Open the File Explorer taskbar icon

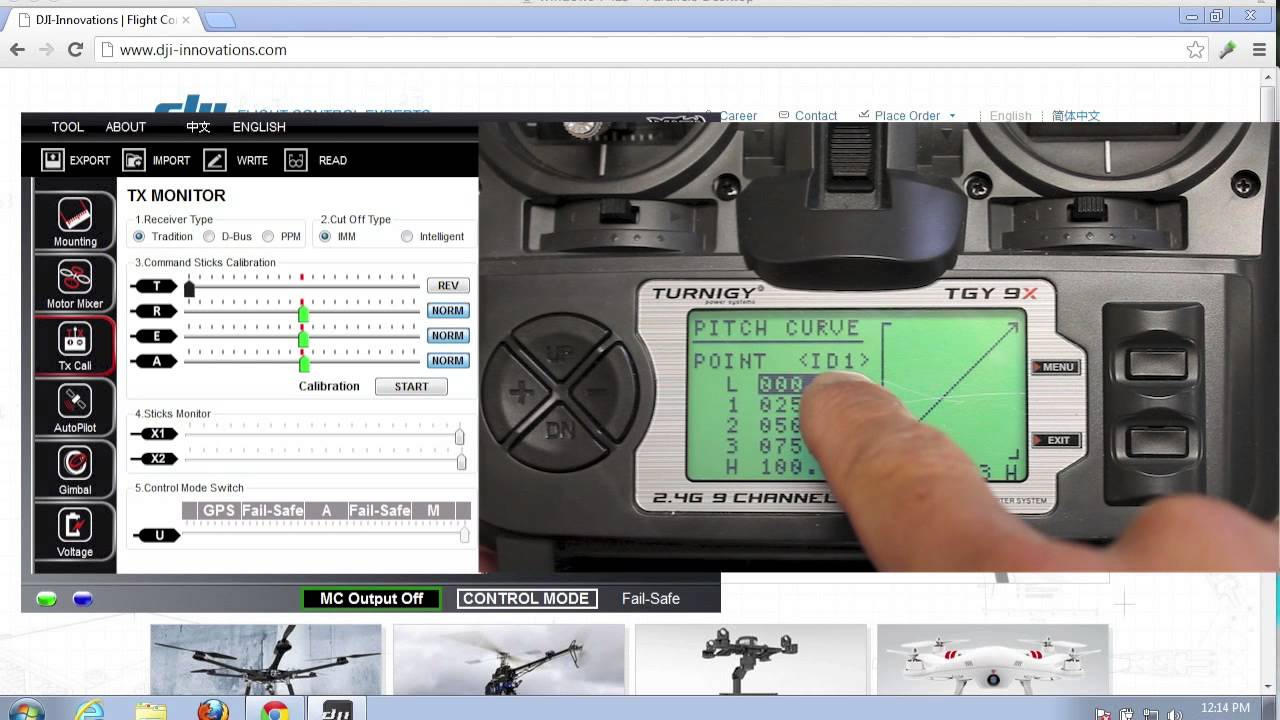point(151,711)
